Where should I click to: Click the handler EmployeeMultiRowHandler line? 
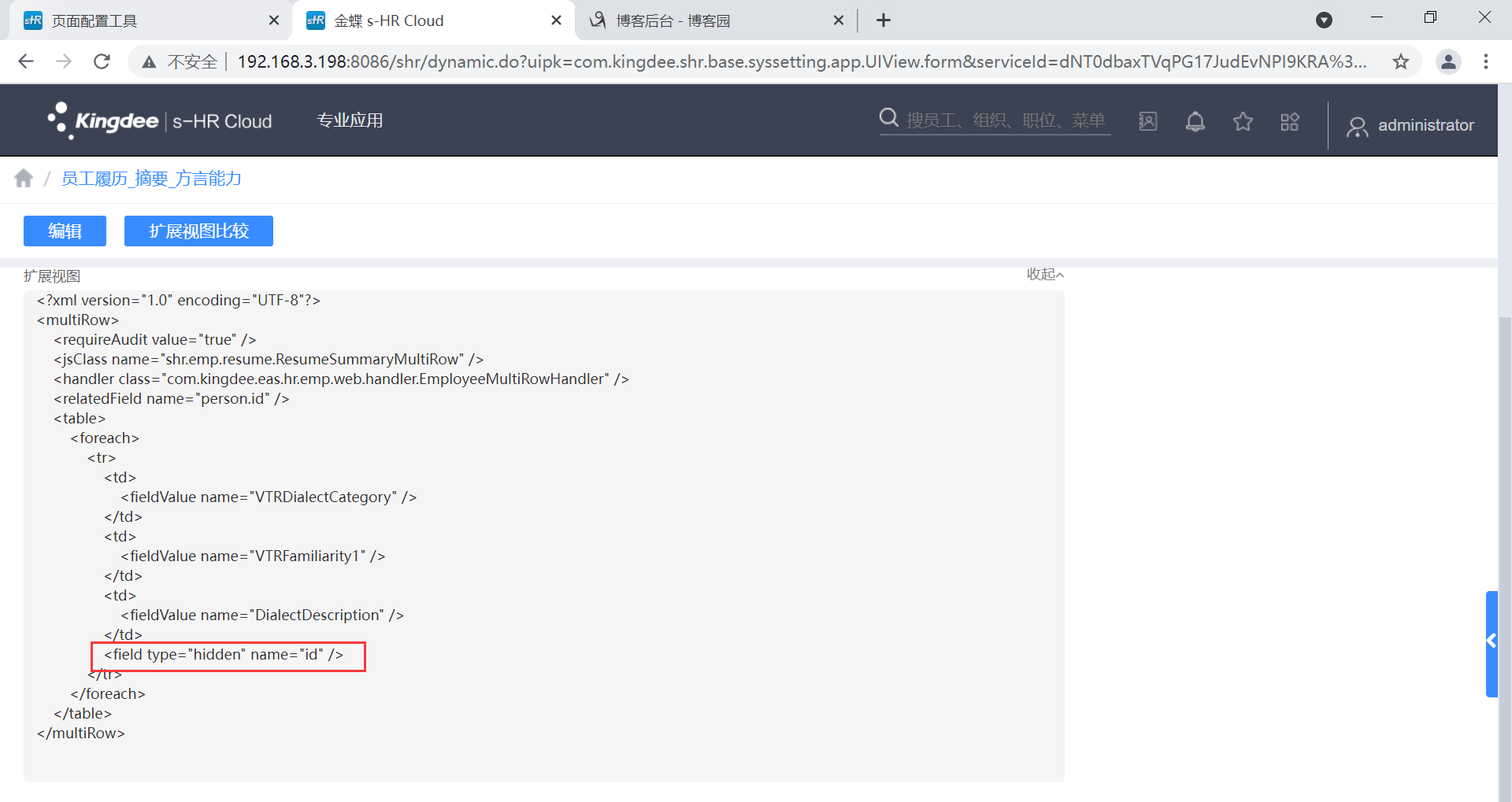pos(341,379)
